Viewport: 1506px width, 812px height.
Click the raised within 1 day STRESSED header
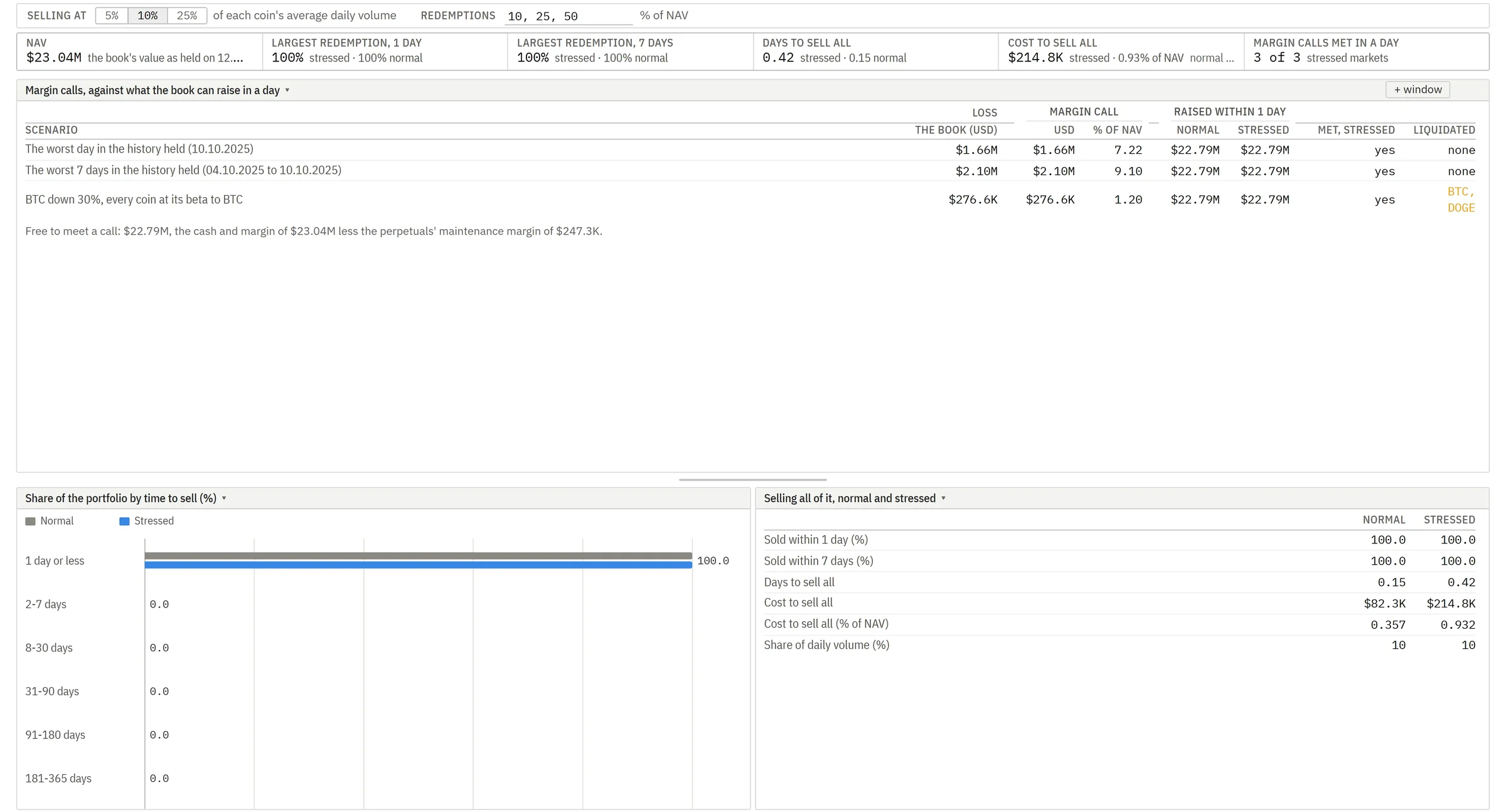point(1263,130)
